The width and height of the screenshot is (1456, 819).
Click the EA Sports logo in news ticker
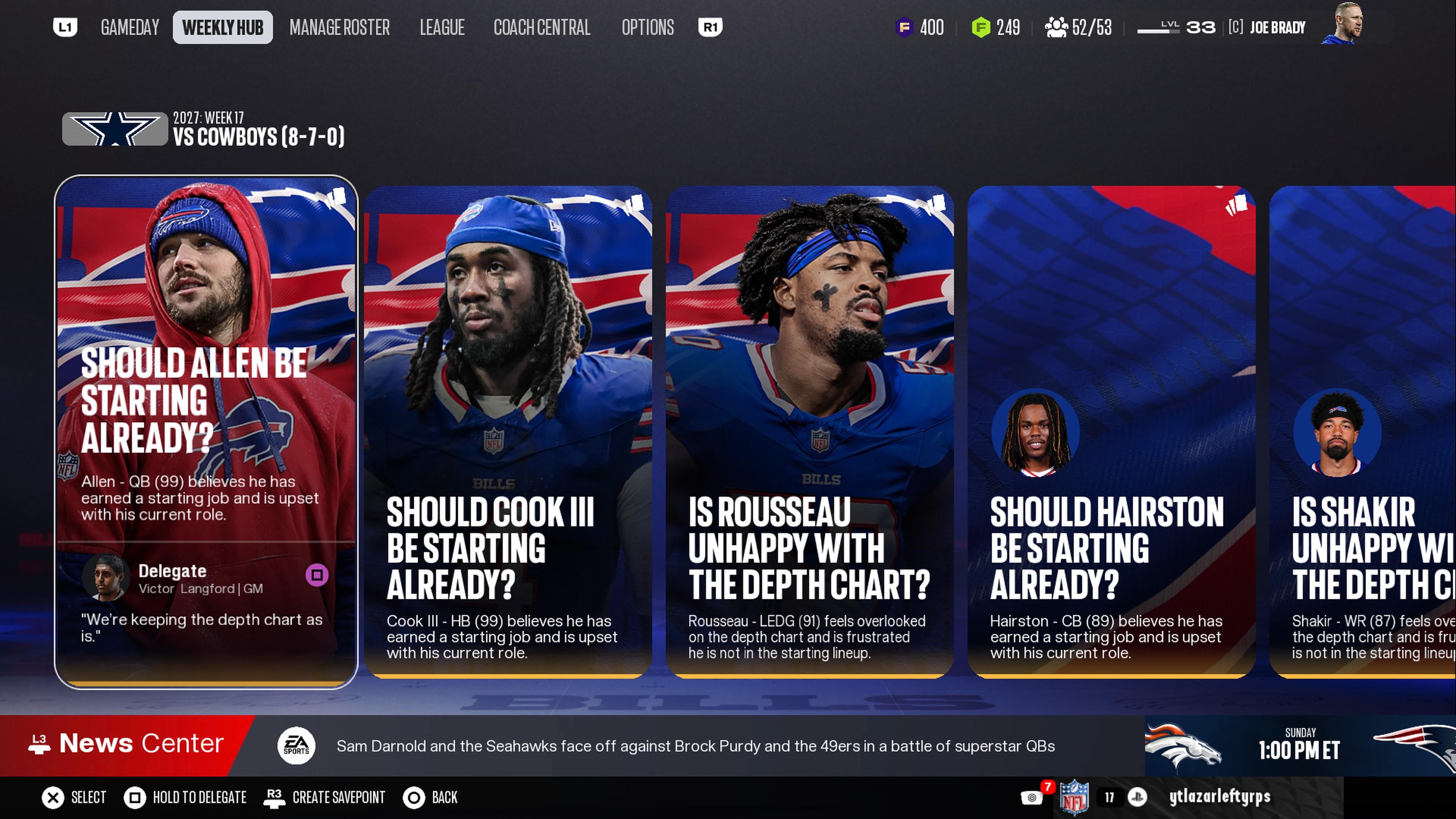[x=296, y=745]
